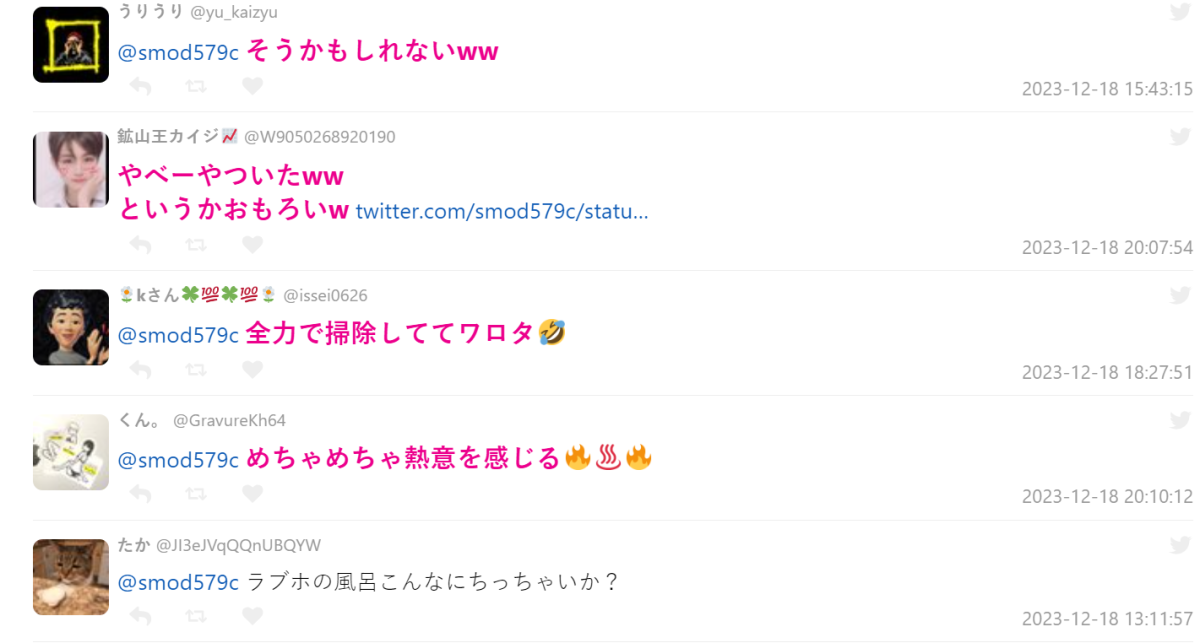Open timestamp 2023-12-18 13:11:57

1107,619
